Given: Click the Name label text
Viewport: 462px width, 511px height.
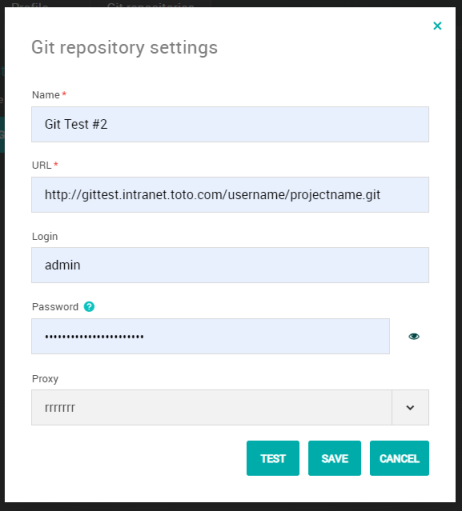Looking at the screenshot, I should 46,95.
